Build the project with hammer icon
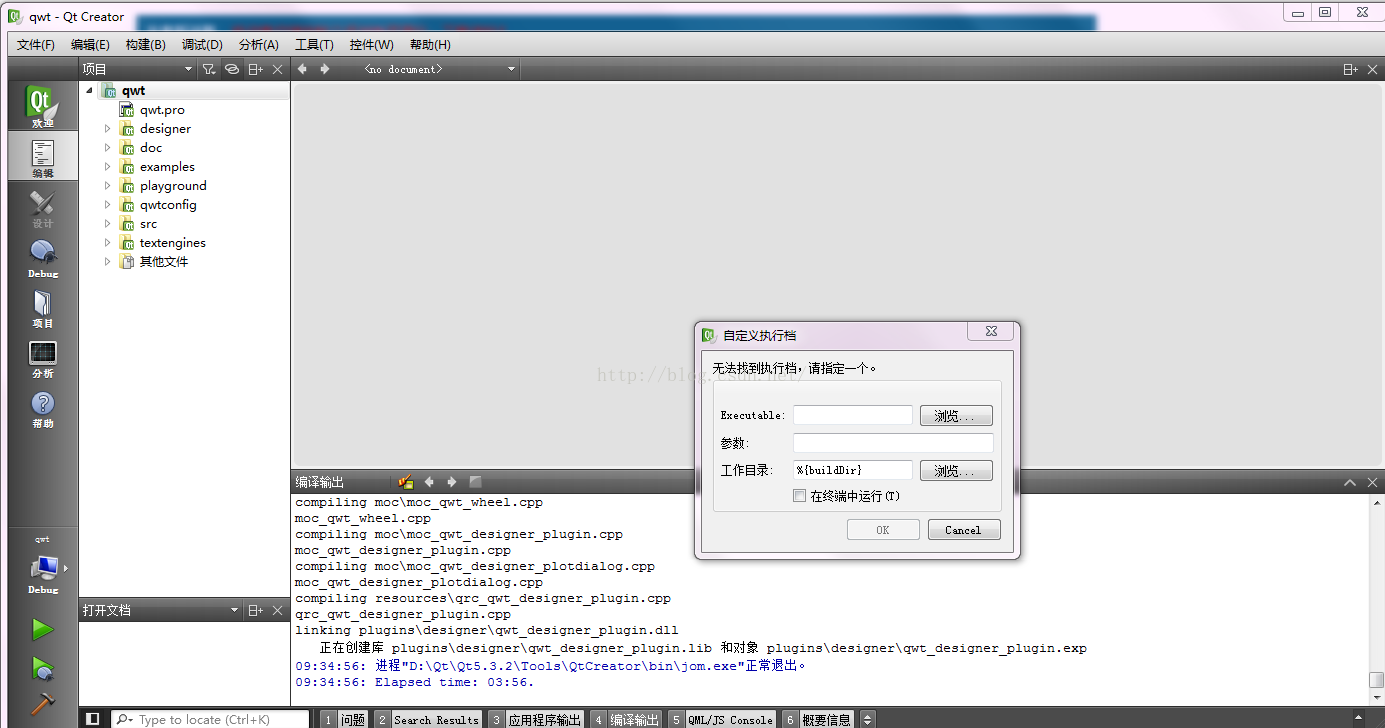This screenshot has height=728, width=1385. [42, 704]
